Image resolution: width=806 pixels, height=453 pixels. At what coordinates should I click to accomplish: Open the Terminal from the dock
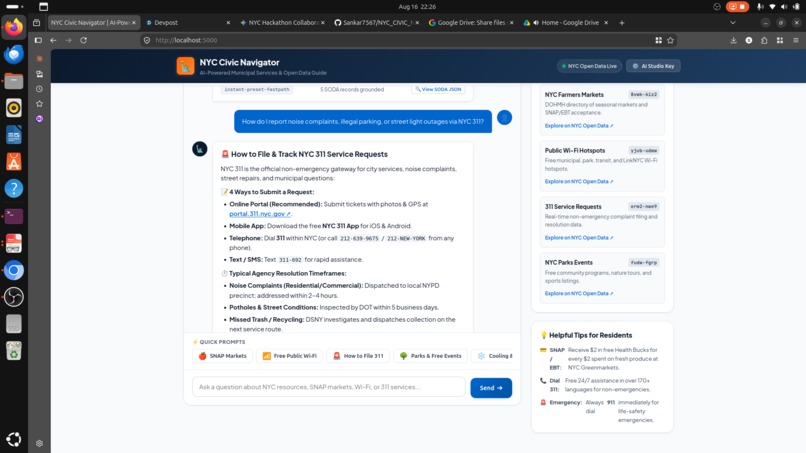14,216
